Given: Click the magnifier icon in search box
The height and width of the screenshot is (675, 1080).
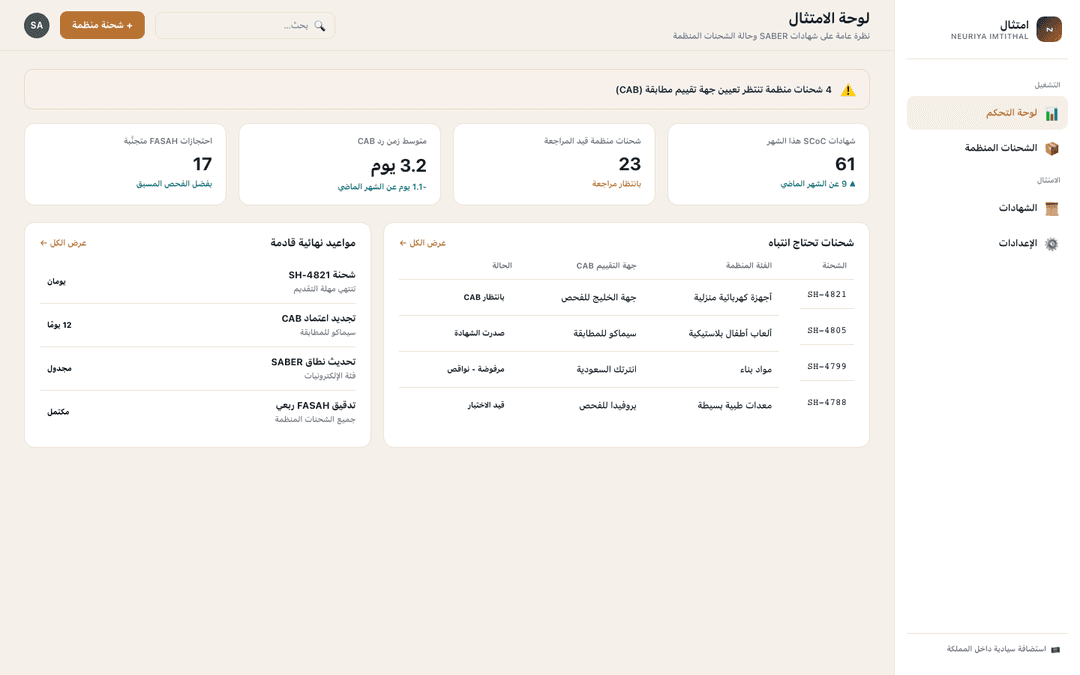Looking at the screenshot, I should pyautogui.click(x=320, y=25).
